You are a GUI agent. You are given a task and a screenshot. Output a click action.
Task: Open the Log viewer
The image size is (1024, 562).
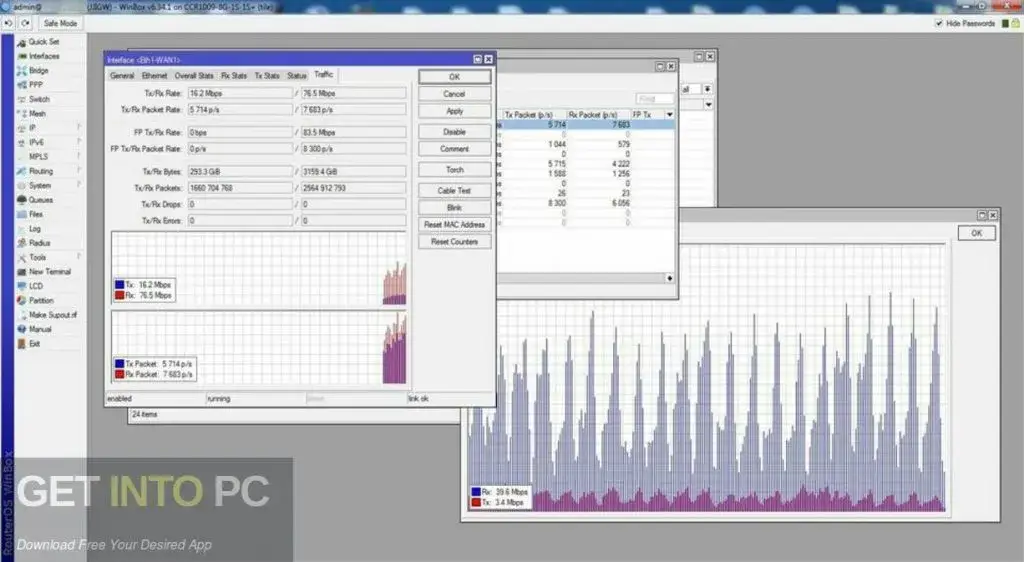pos(35,229)
